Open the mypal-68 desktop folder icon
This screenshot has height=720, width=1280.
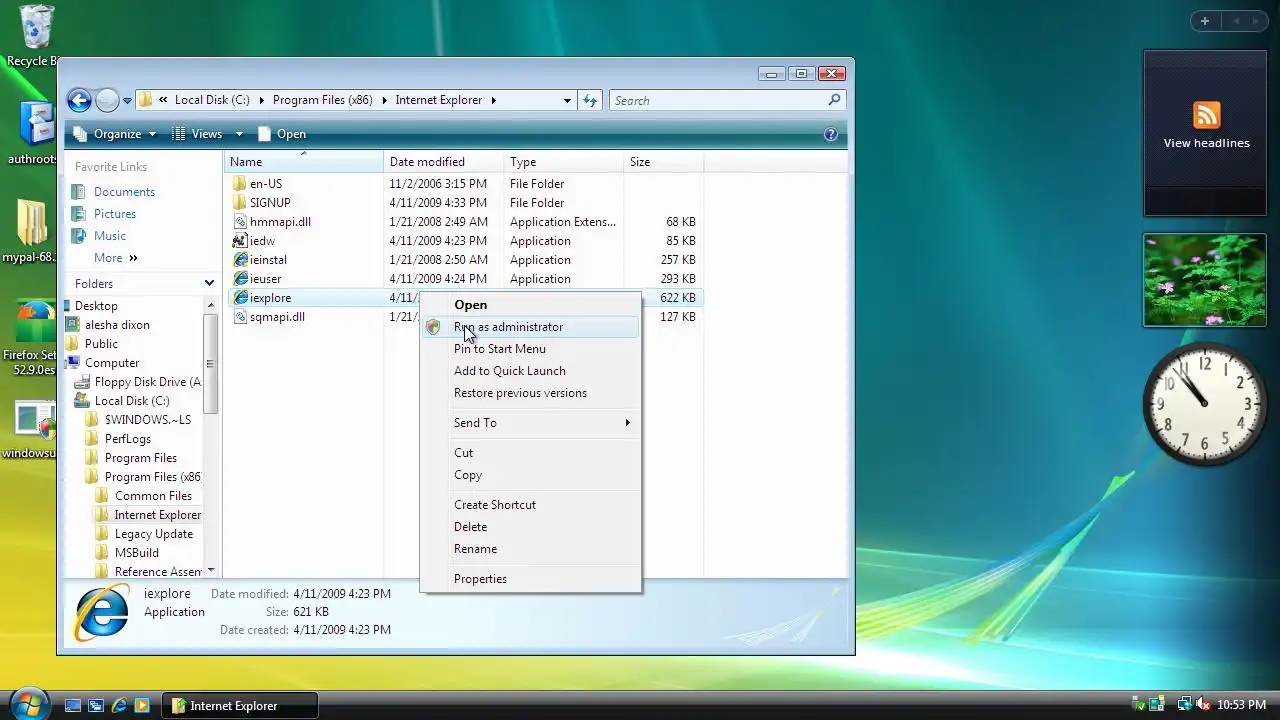(32, 222)
